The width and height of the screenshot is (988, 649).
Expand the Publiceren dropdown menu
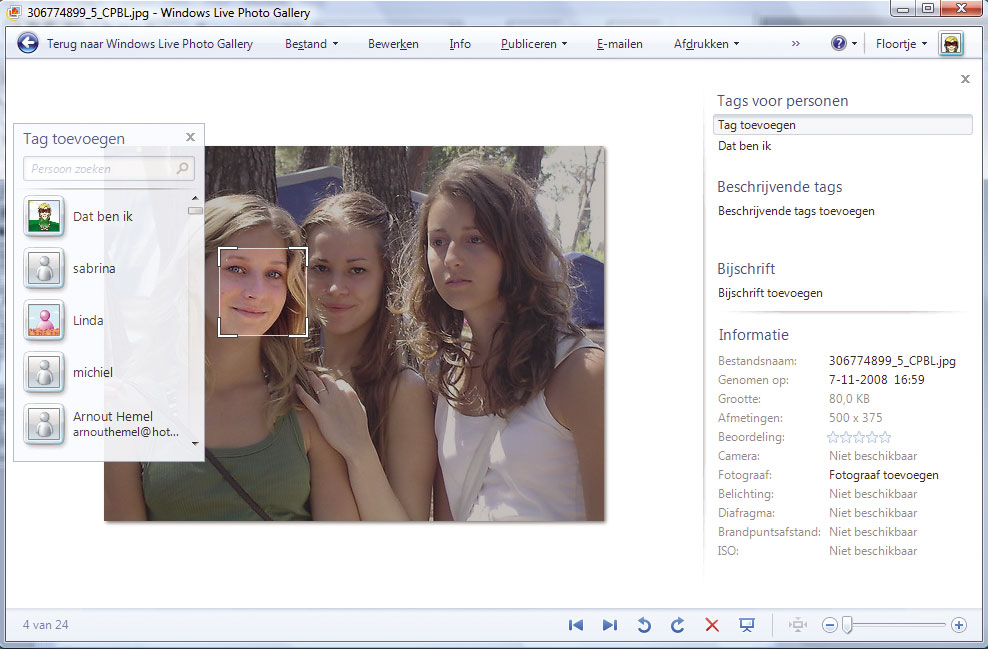[534, 44]
